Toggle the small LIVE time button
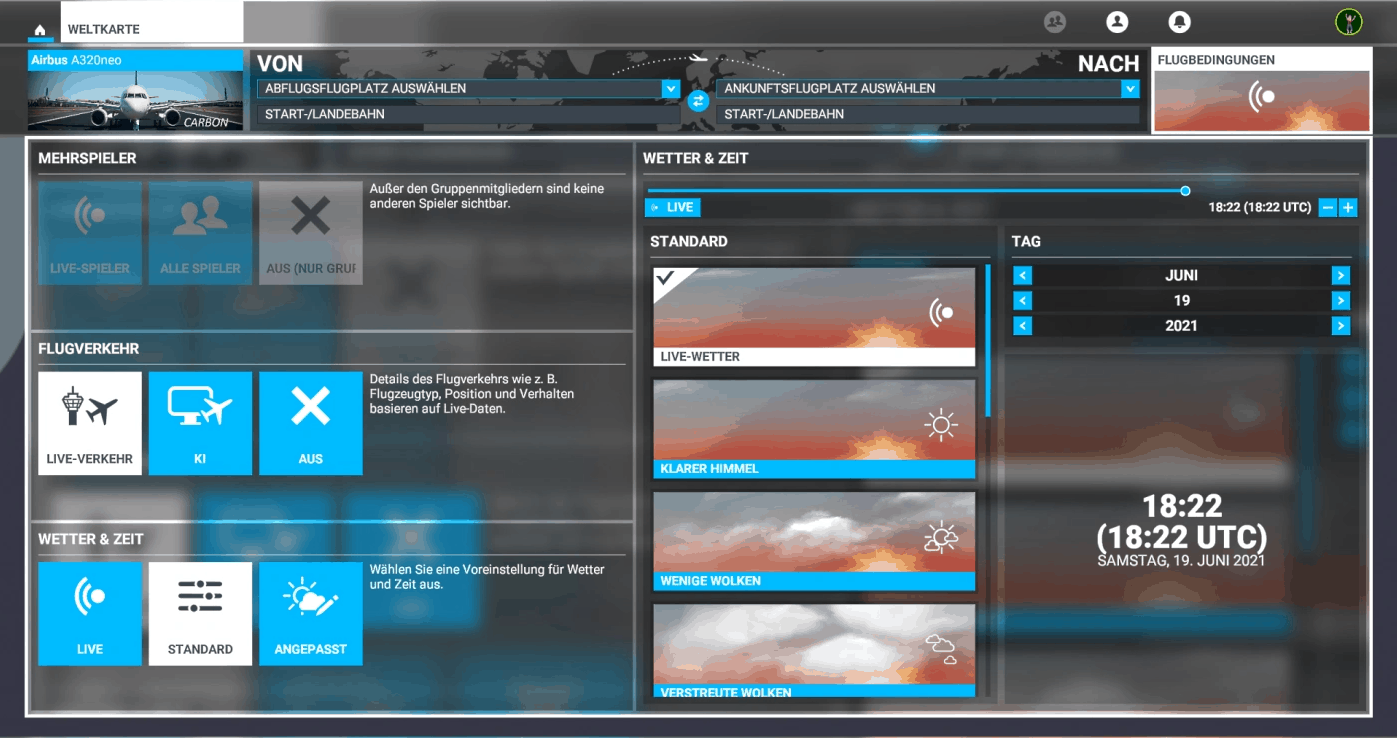The height and width of the screenshot is (738, 1397). pos(672,207)
